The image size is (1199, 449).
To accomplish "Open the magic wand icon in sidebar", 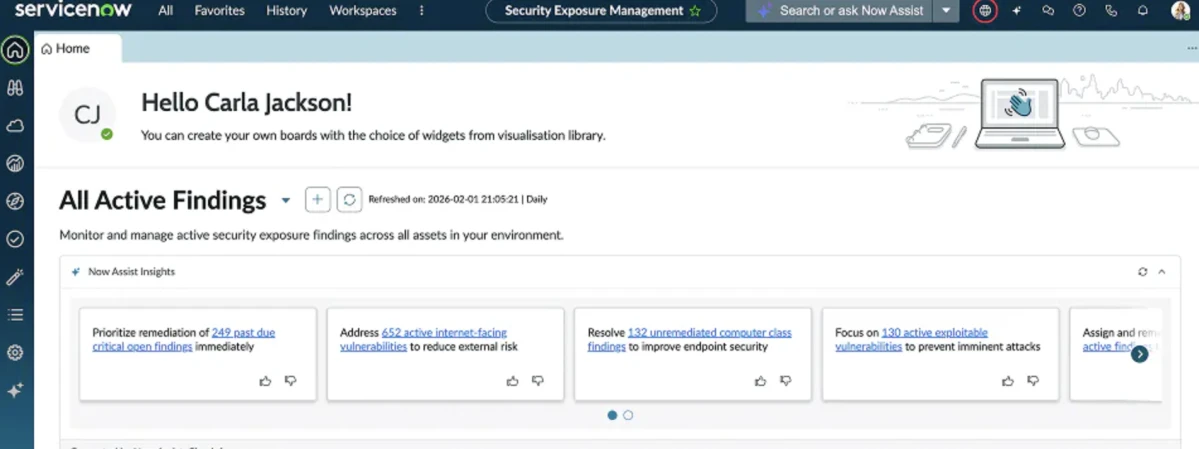I will point(15,277).
